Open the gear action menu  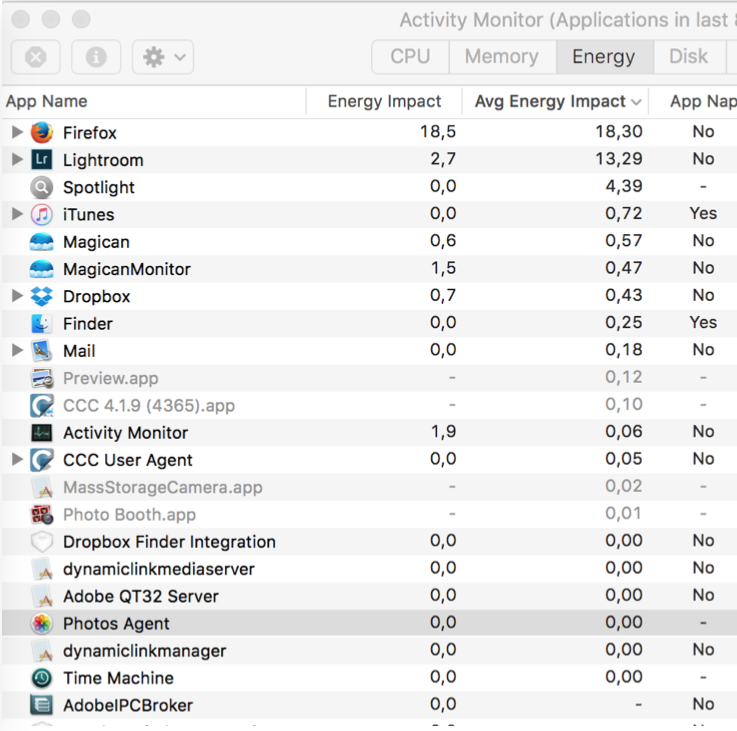(x=163, y=57)
